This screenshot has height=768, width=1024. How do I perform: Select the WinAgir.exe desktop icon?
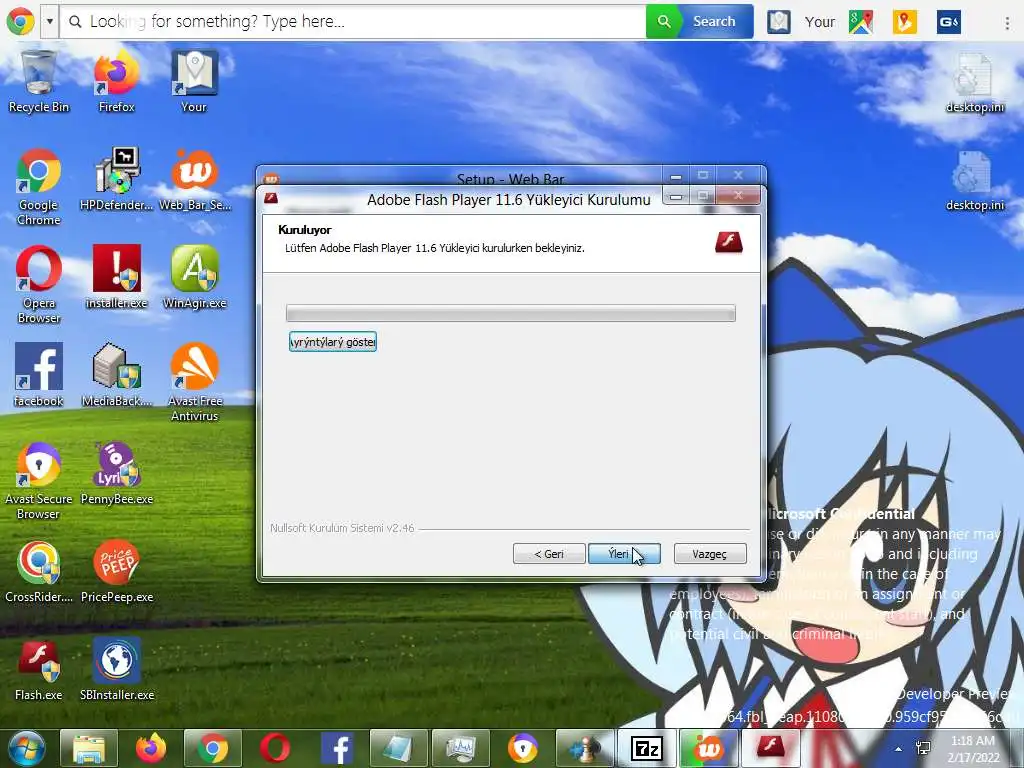point(194,278)
